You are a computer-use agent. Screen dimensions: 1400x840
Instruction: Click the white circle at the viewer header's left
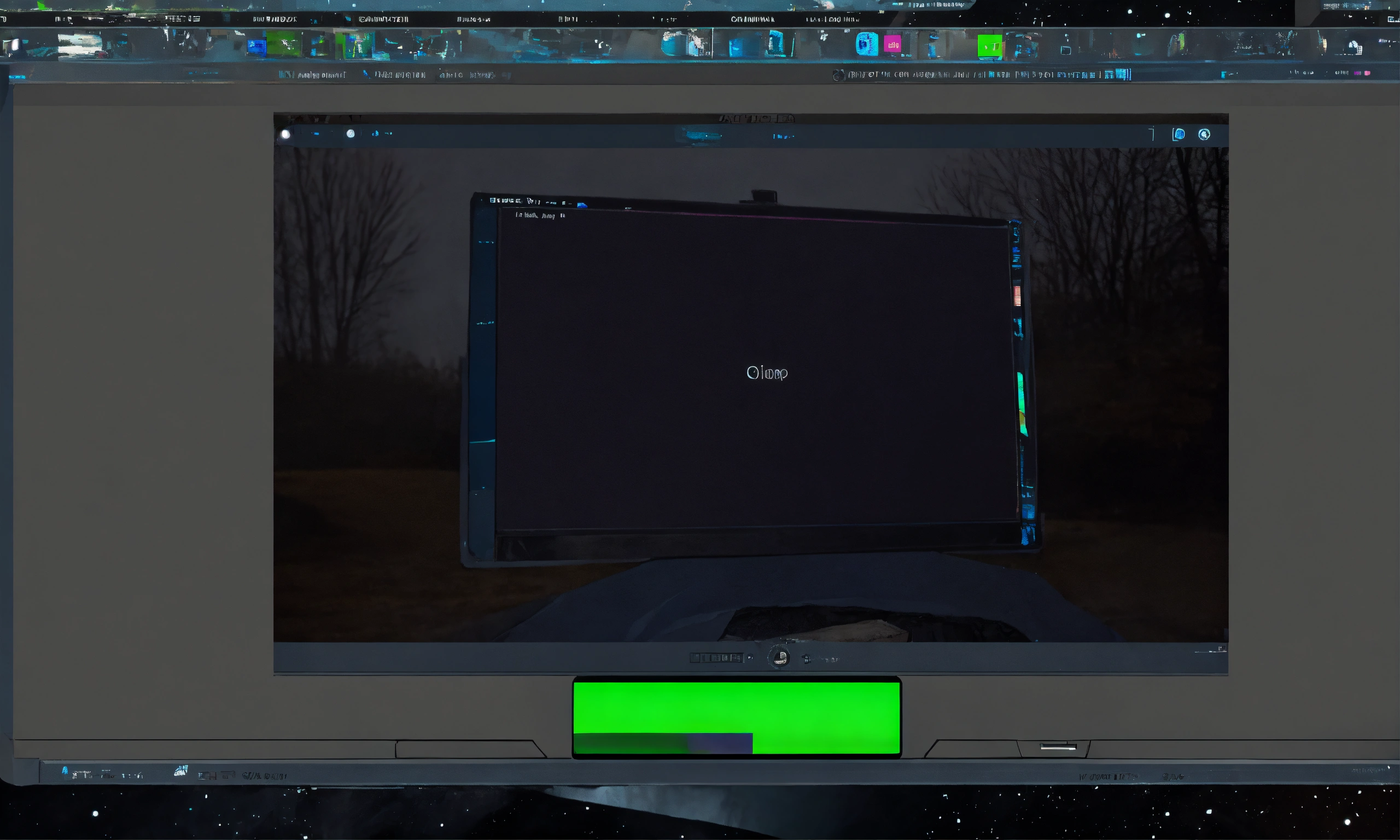(285, 134)
